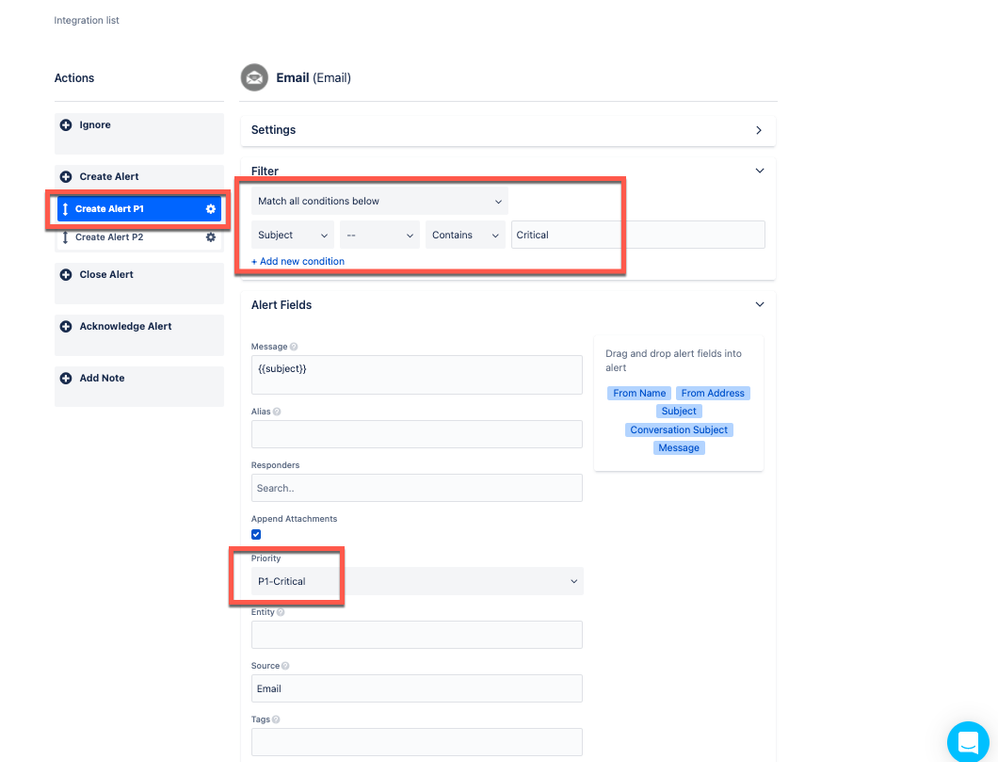Click the Message text area with {{subject}}
The image size is (998, 762).
pyautogui.click(x=417, y=375)
